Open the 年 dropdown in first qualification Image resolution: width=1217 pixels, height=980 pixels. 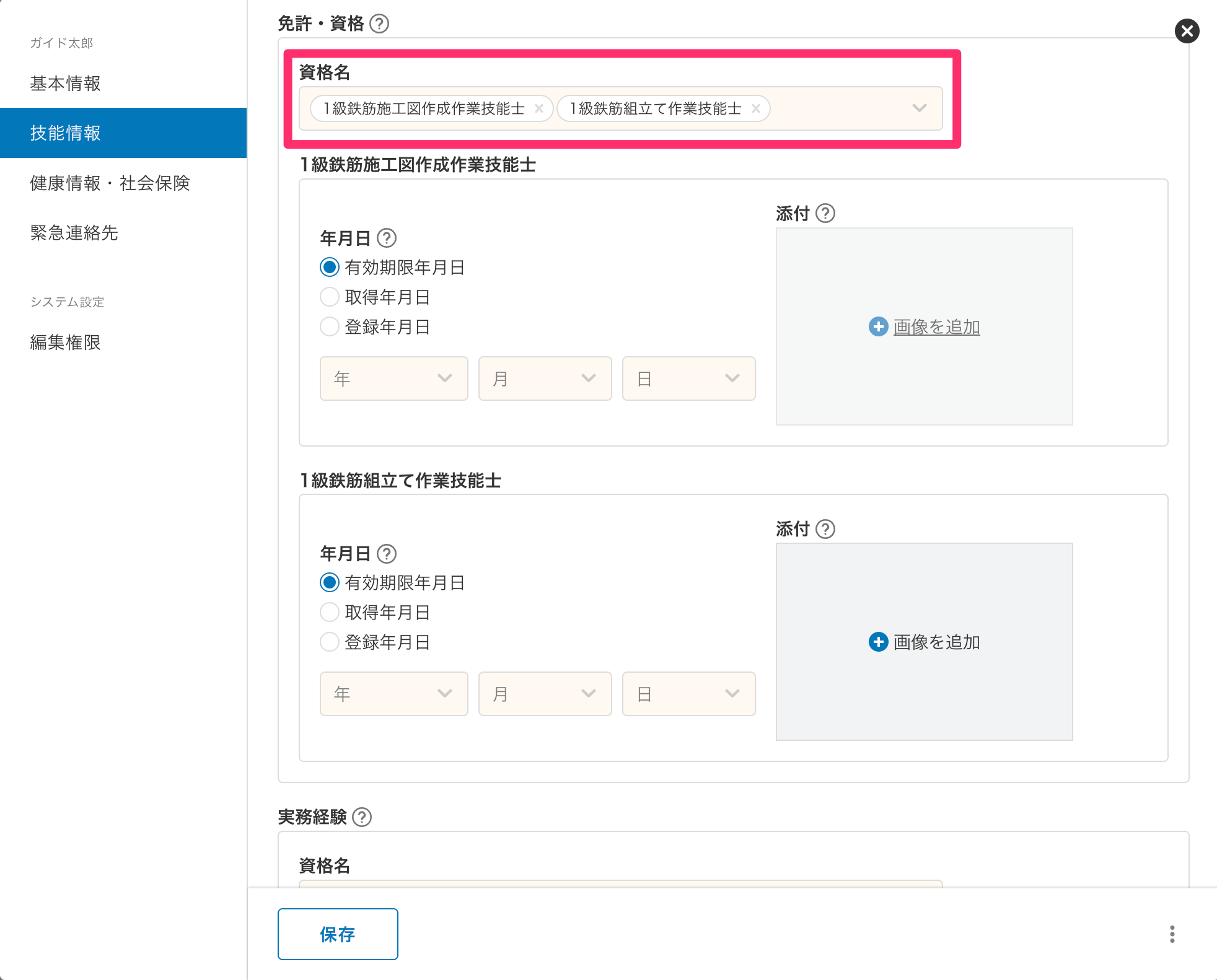coord(393,378)
